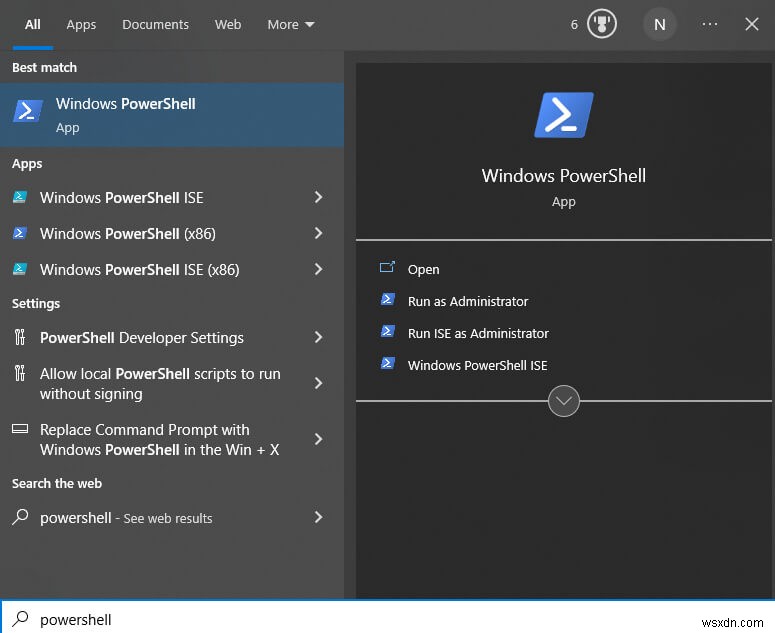
Task: Expand powershell web results arrow
Action: pos(319,517)
